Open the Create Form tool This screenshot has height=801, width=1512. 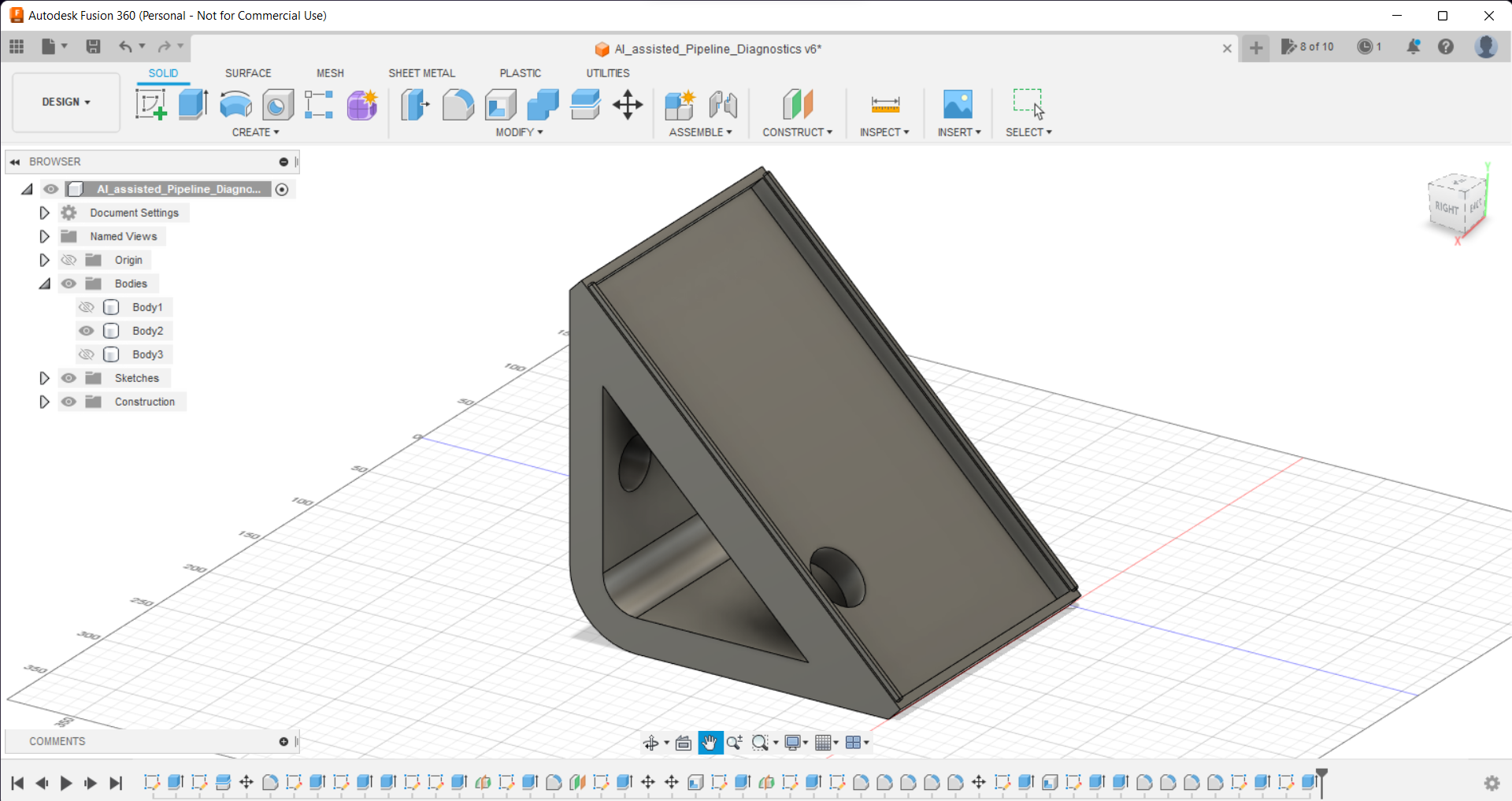pos(361,105)
